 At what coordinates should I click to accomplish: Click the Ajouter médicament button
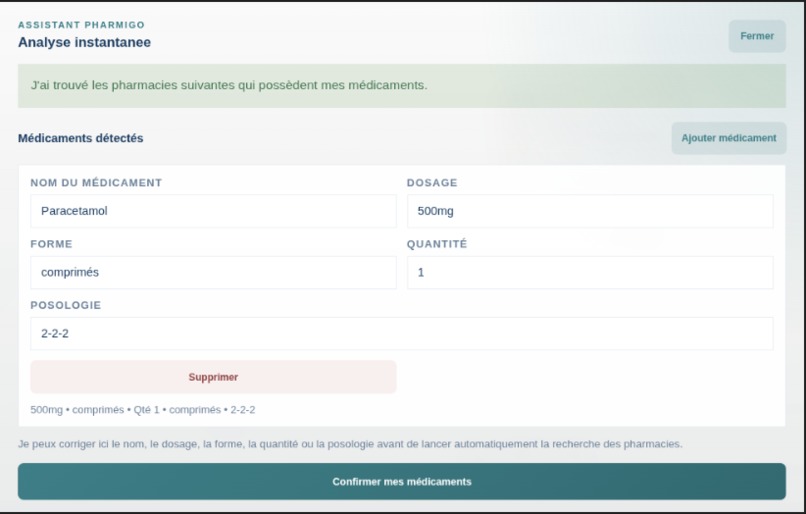(x=728, y=138)
